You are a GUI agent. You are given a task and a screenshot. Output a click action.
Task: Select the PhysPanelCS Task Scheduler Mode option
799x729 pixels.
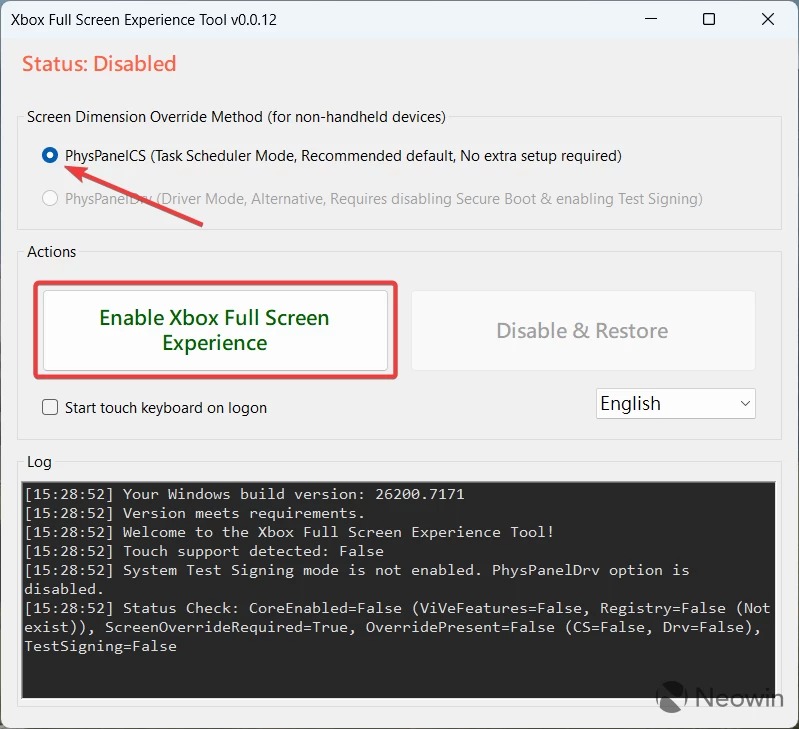(50, 156)
